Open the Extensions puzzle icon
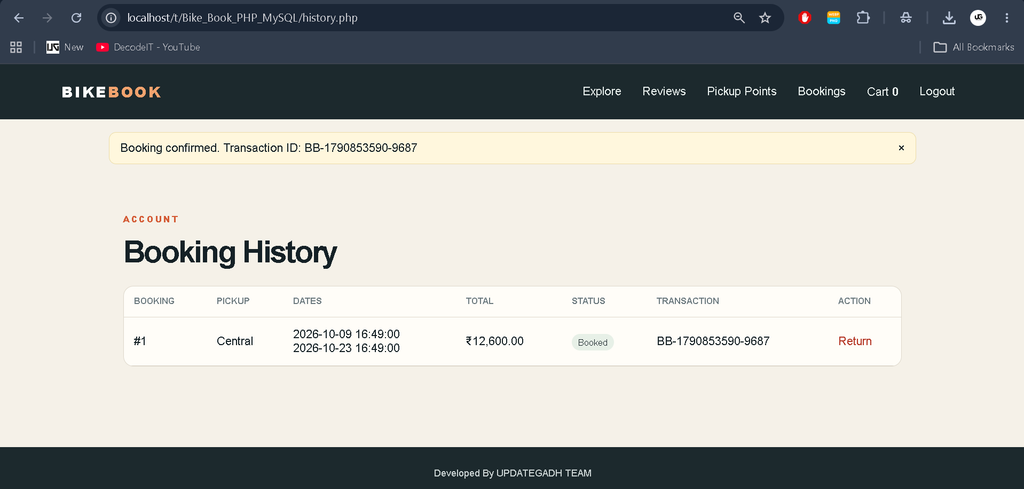 863,18
